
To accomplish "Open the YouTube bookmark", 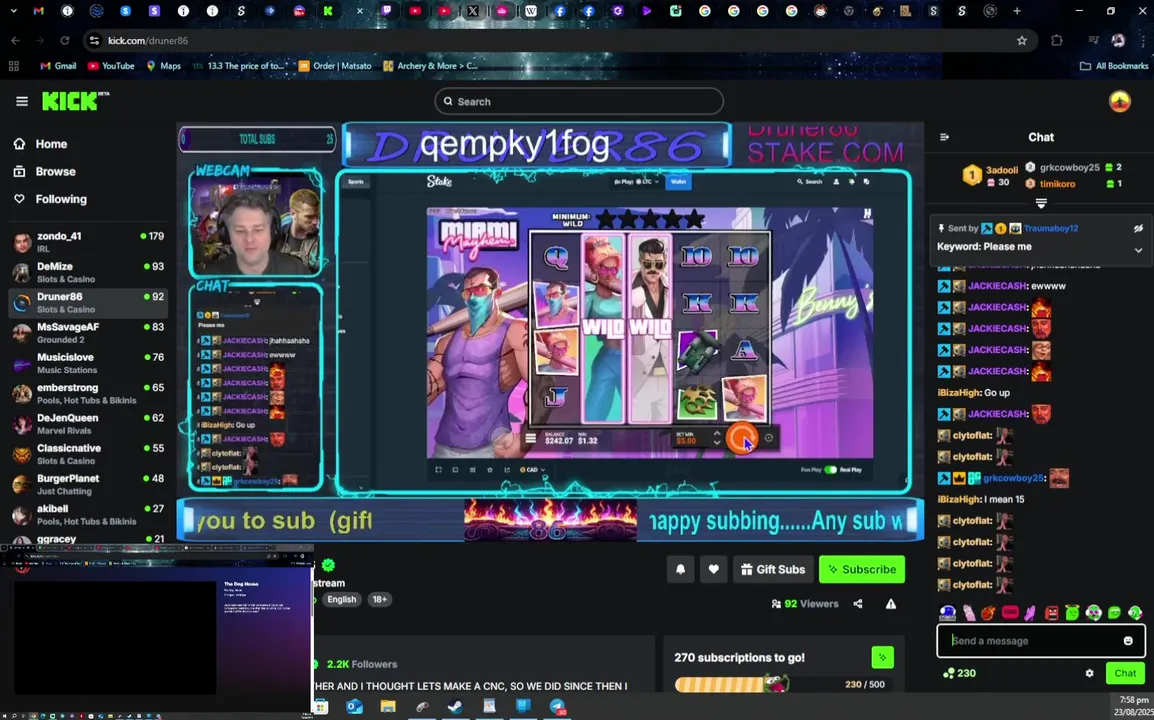I will click(110, 66).
